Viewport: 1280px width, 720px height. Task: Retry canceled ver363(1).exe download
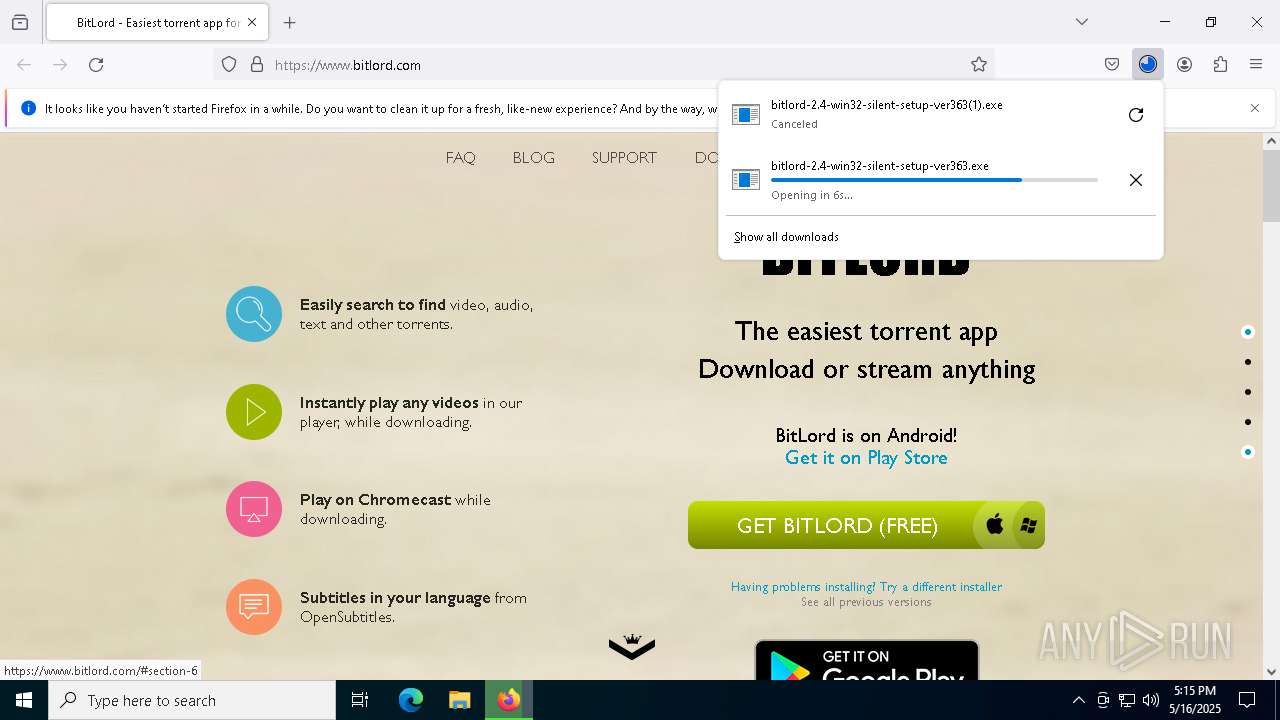1136,115
